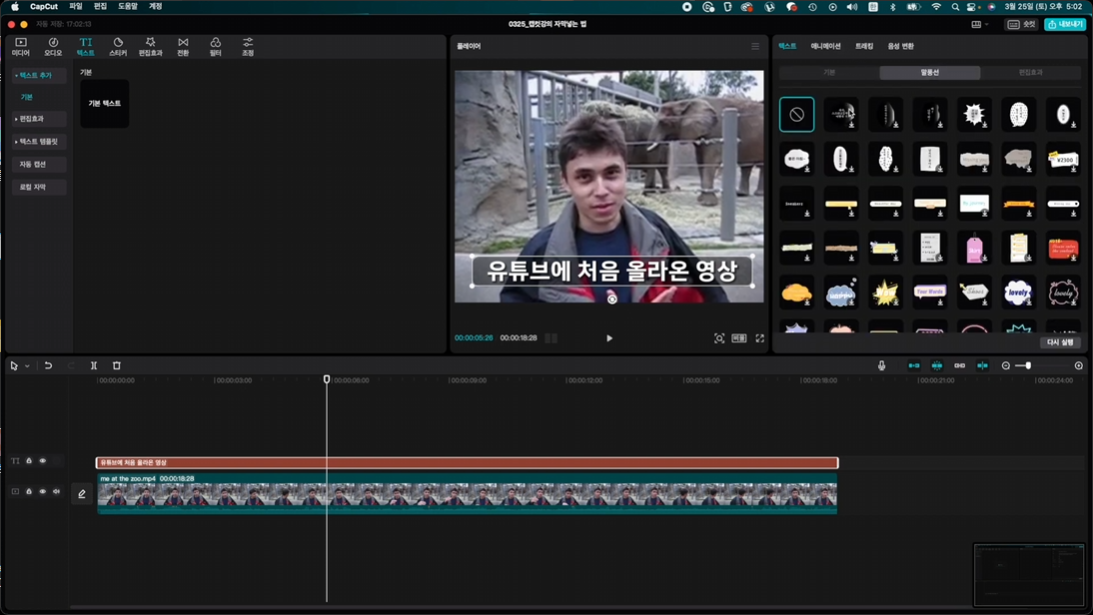
Task: Click the 내보내기 export button
Action: (x=1065, y=24)
